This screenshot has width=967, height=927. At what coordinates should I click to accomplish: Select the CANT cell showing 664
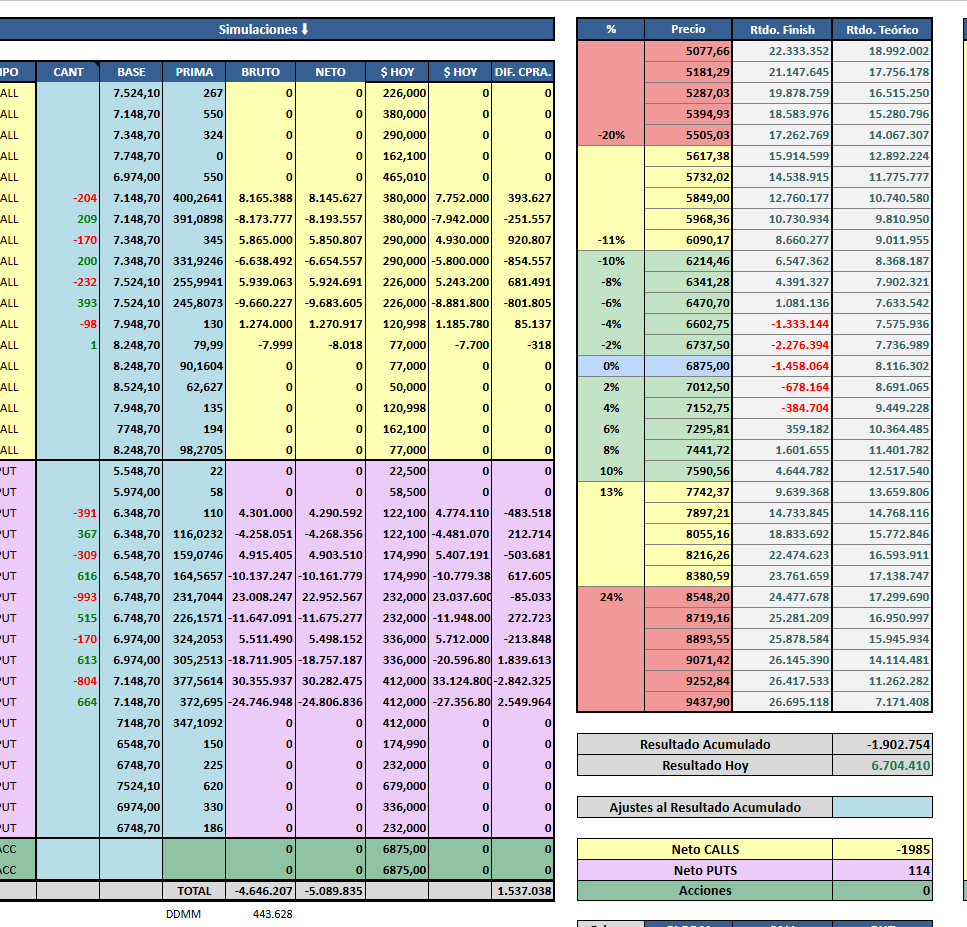68,702
